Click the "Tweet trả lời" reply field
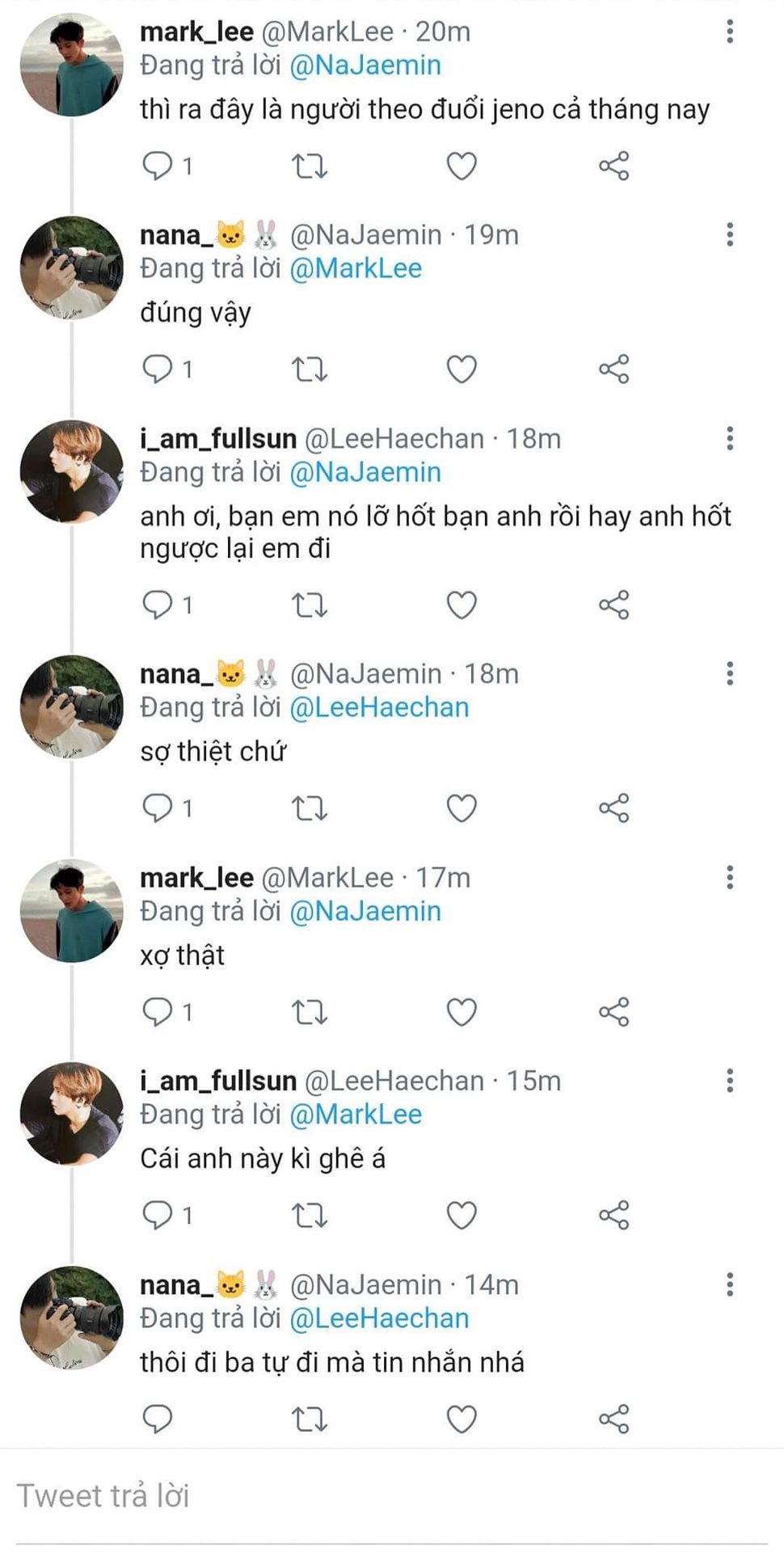The image size is (784, 1552). pos(388,1495)
